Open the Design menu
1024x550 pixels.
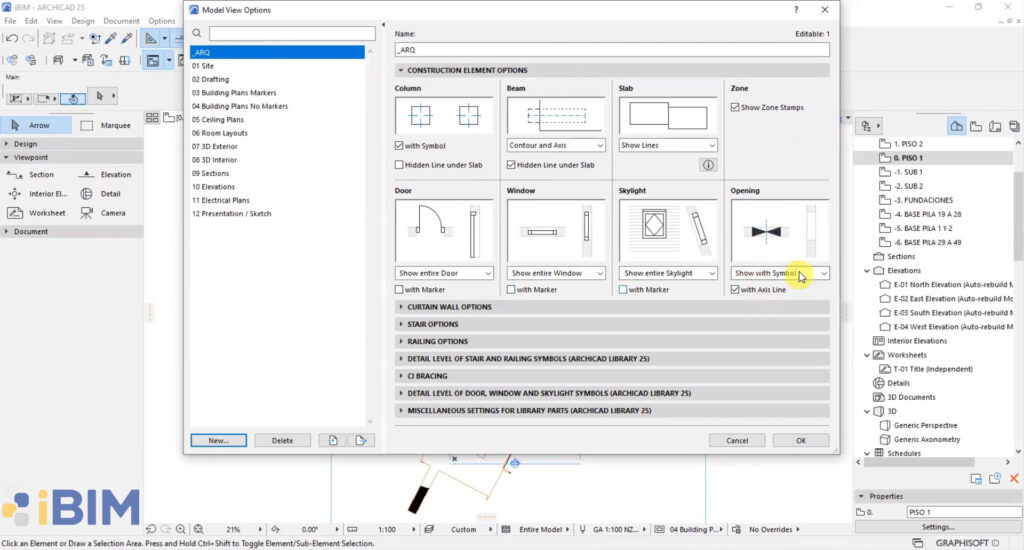[83, 21]
